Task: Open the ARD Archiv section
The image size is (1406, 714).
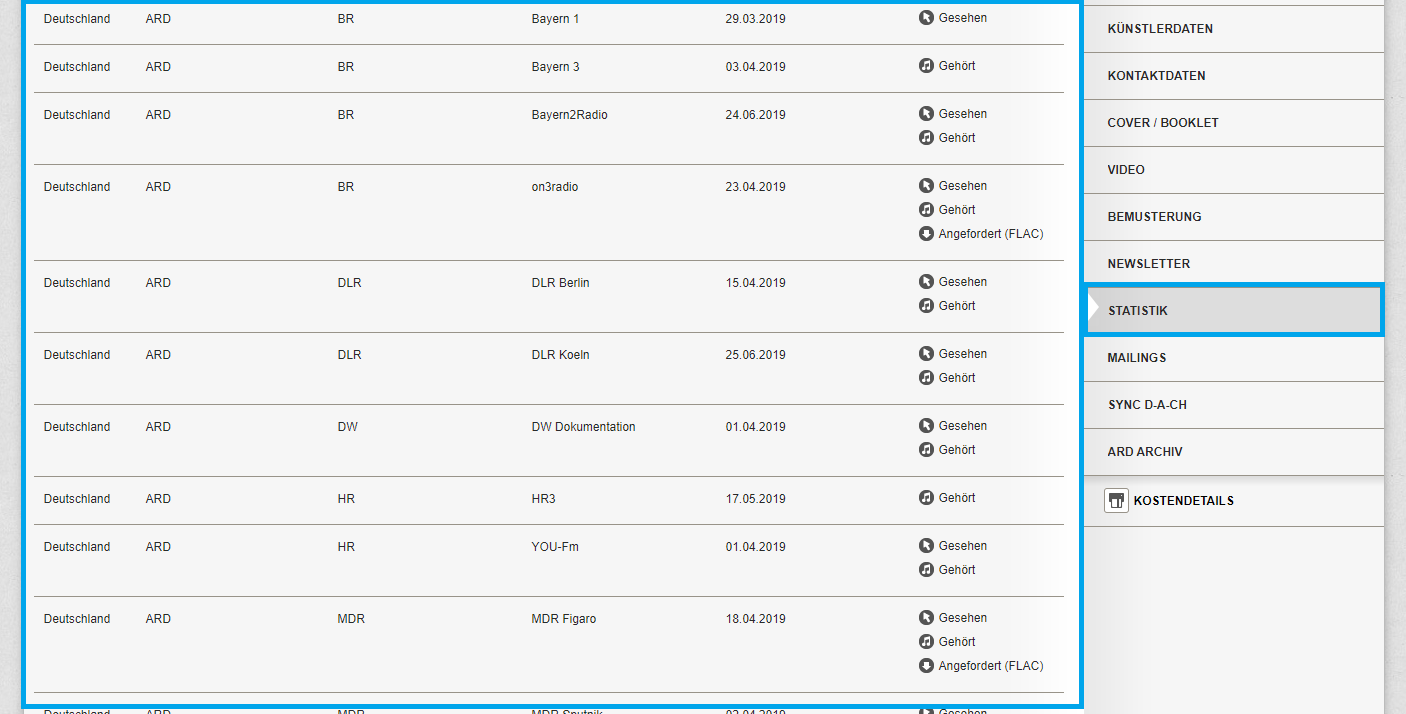Action: 1233,452
